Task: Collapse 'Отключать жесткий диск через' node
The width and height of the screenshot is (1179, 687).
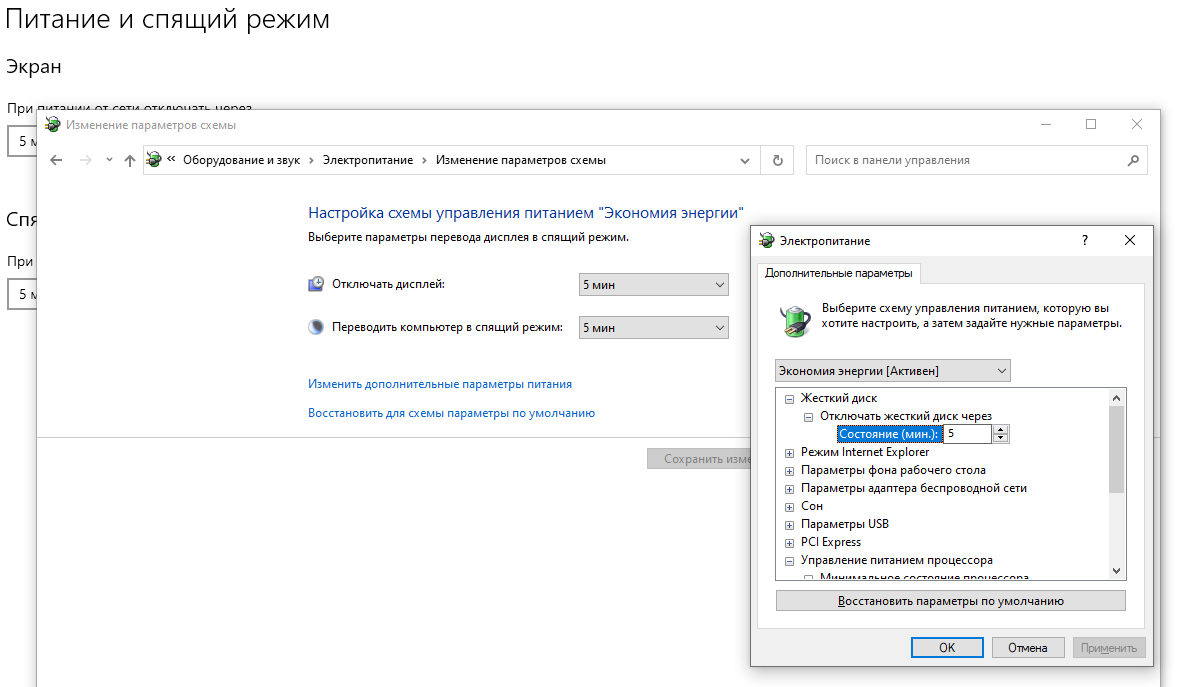Action: point(808,417)
